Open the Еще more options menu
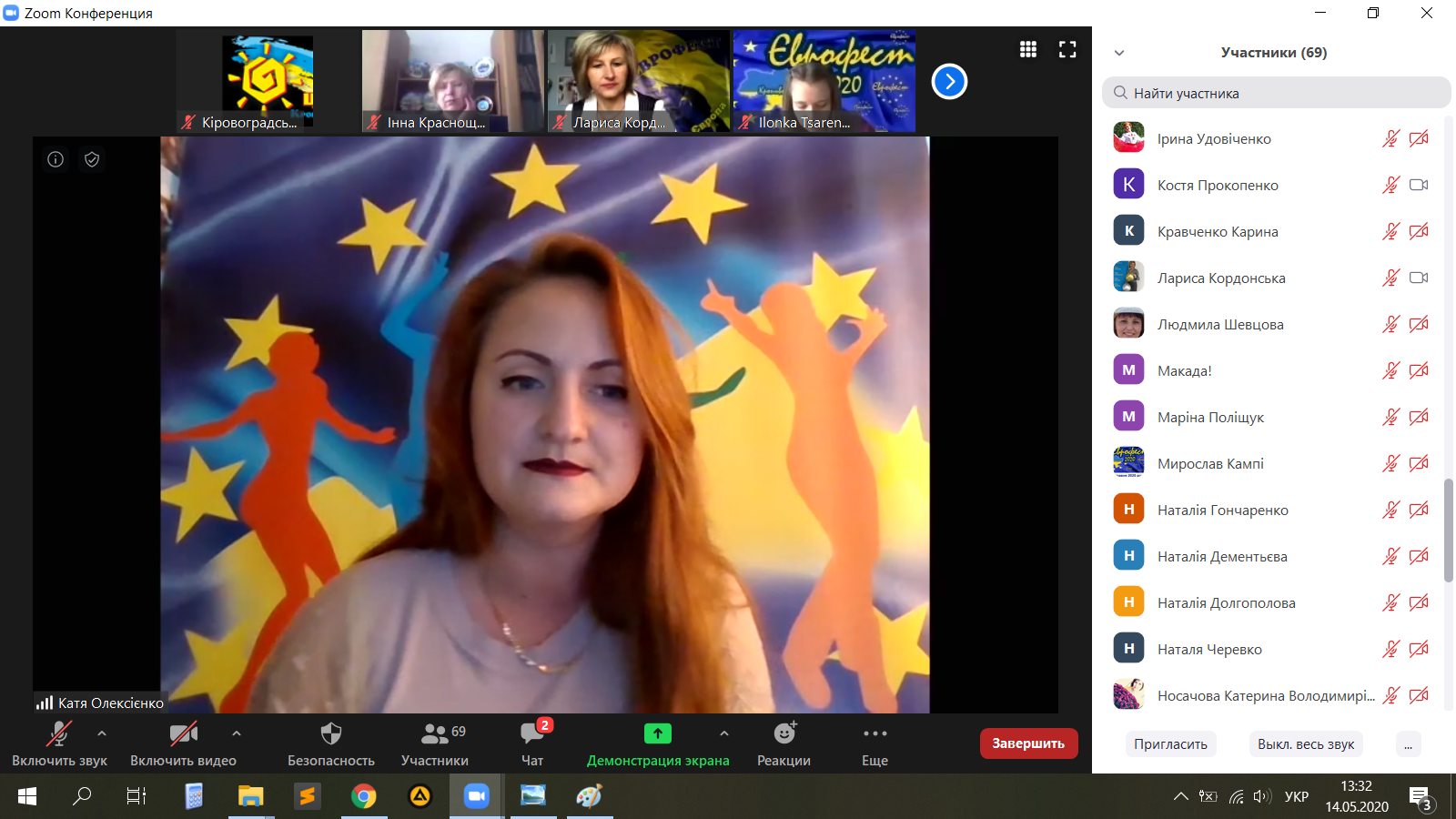 coord(875,743)
